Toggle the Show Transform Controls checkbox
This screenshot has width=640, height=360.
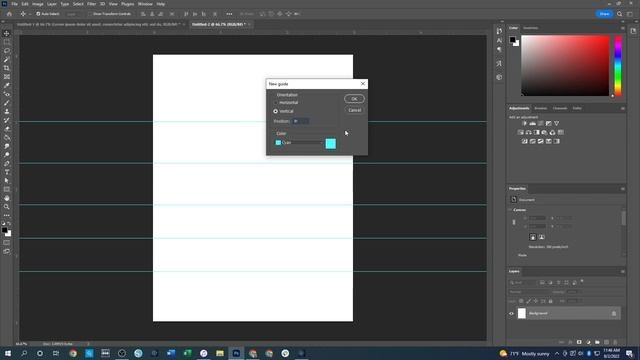[90, 14]
